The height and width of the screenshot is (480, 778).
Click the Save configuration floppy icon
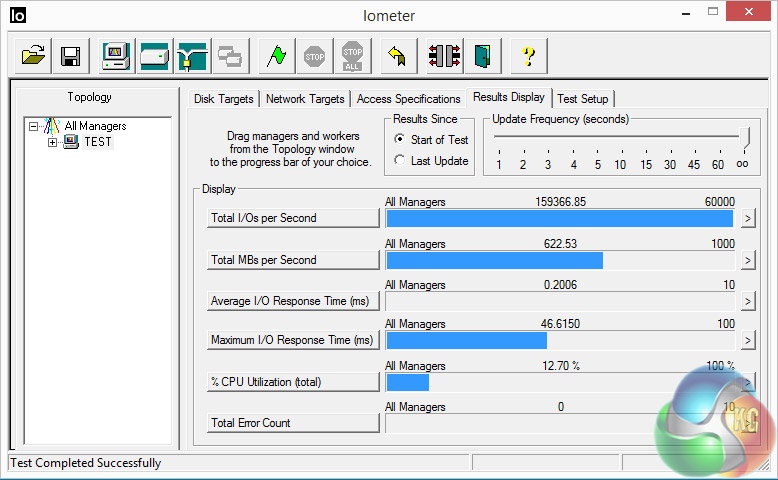point(71,56)
